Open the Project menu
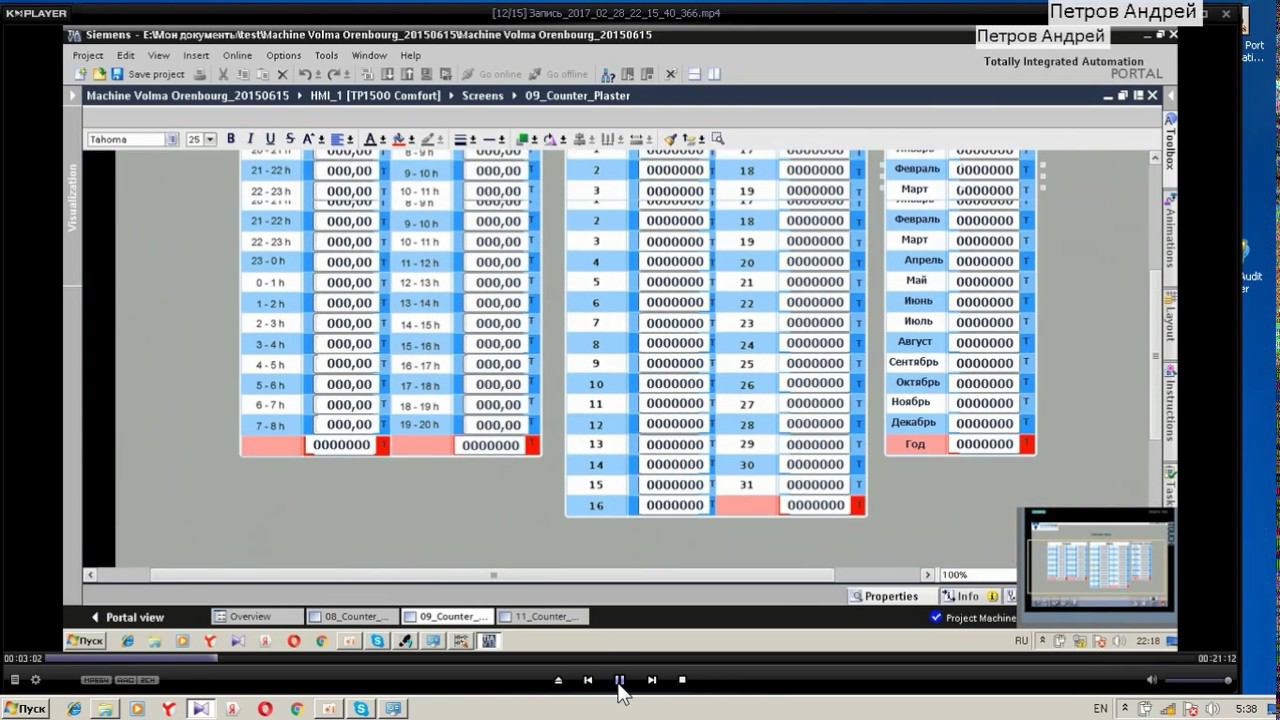This screenshot has width=1280, height=720. [88, 56]
